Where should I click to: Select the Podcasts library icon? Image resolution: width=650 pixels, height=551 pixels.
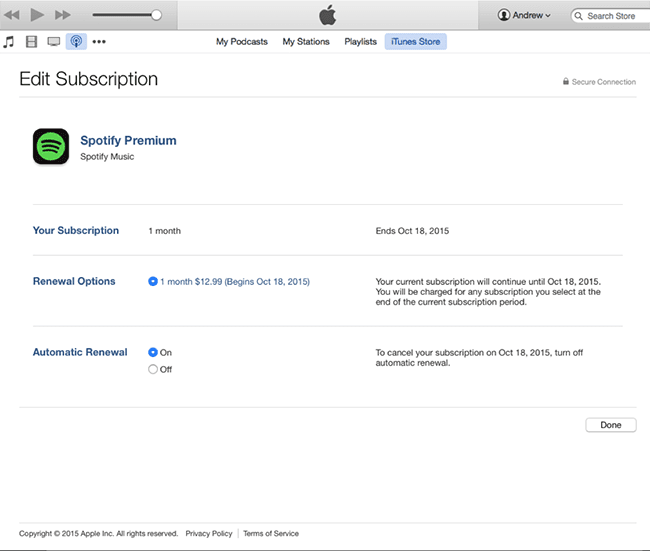click(x=76, y=41)
